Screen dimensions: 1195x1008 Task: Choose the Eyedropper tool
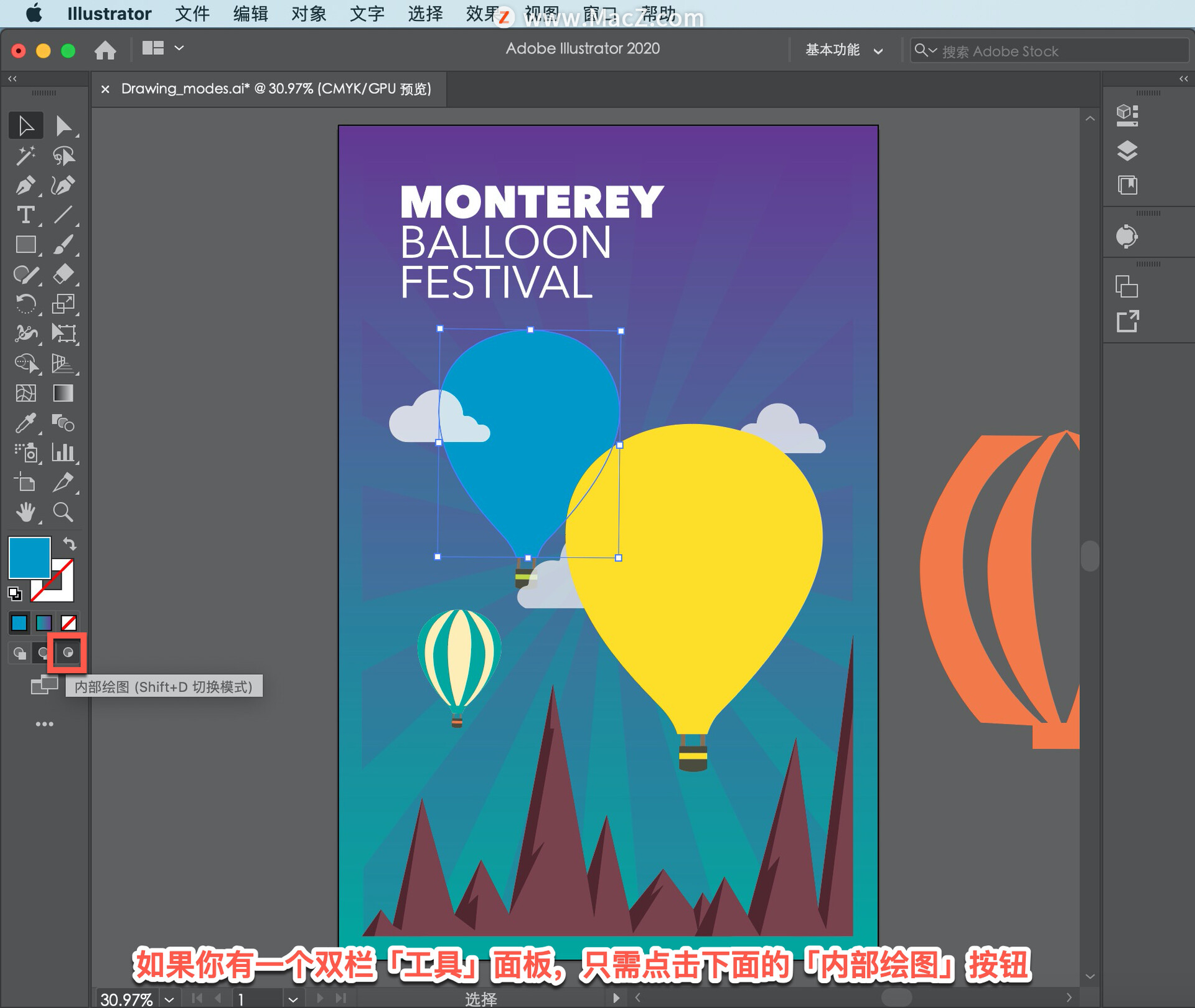(x=25, y=423)
